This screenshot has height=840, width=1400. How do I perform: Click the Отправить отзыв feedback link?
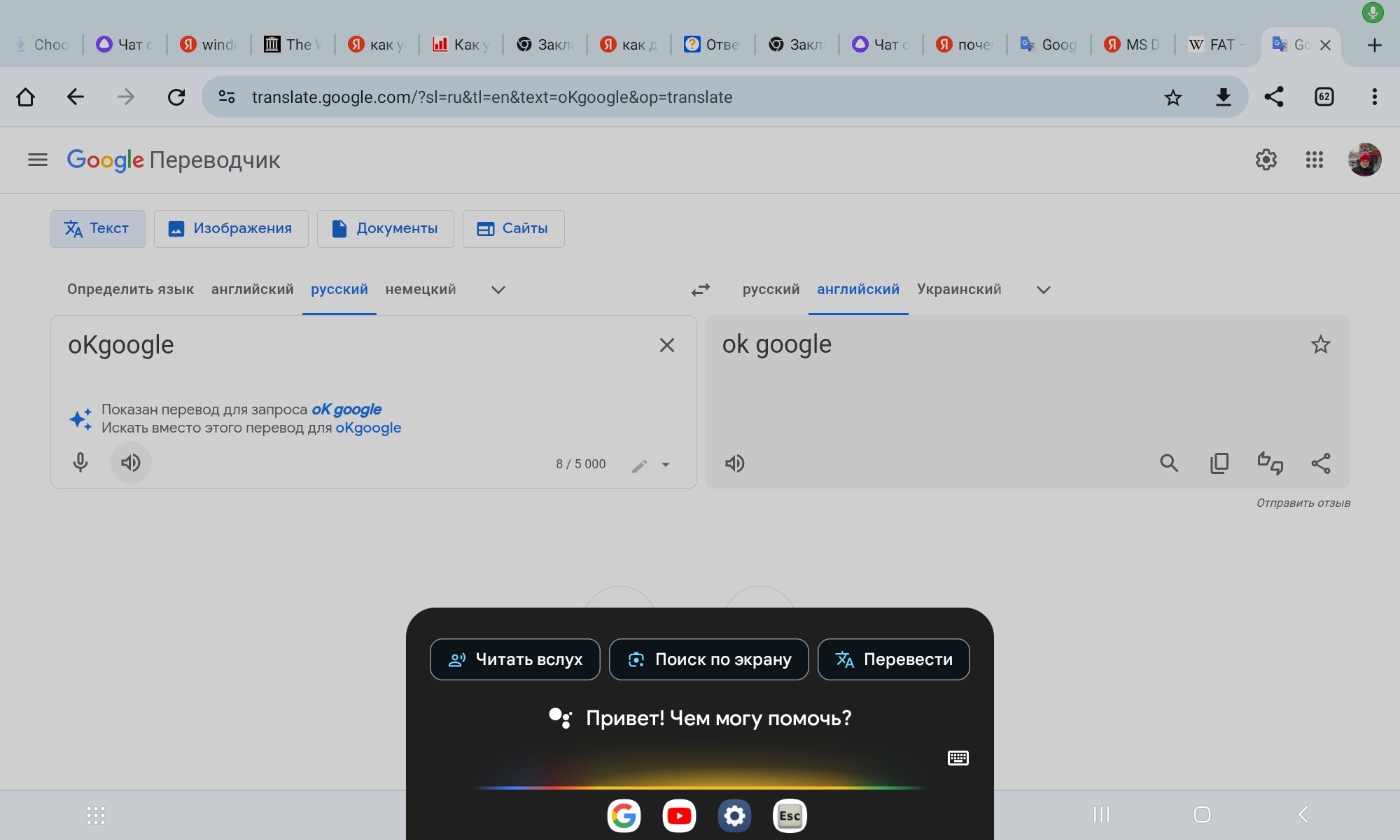1303,503
